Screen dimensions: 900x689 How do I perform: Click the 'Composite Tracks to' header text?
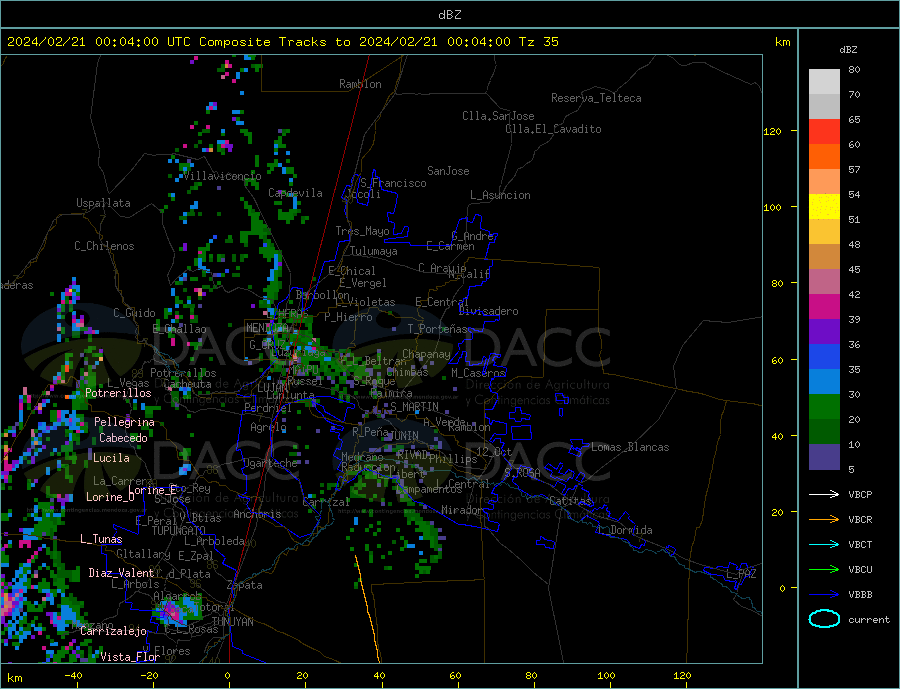click(x=274, y=42)
